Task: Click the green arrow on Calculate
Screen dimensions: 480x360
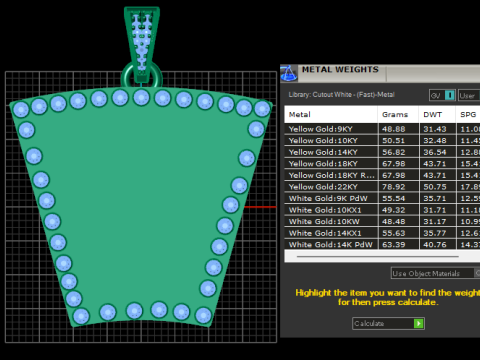Action: pyautogui.click(x=418, y=323)
